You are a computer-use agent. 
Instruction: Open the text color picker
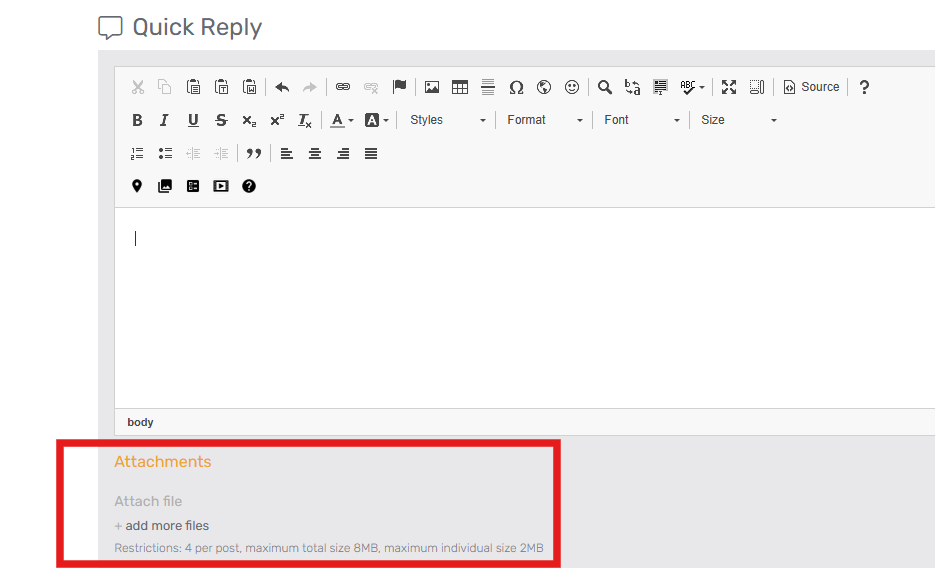coord(342,120)
